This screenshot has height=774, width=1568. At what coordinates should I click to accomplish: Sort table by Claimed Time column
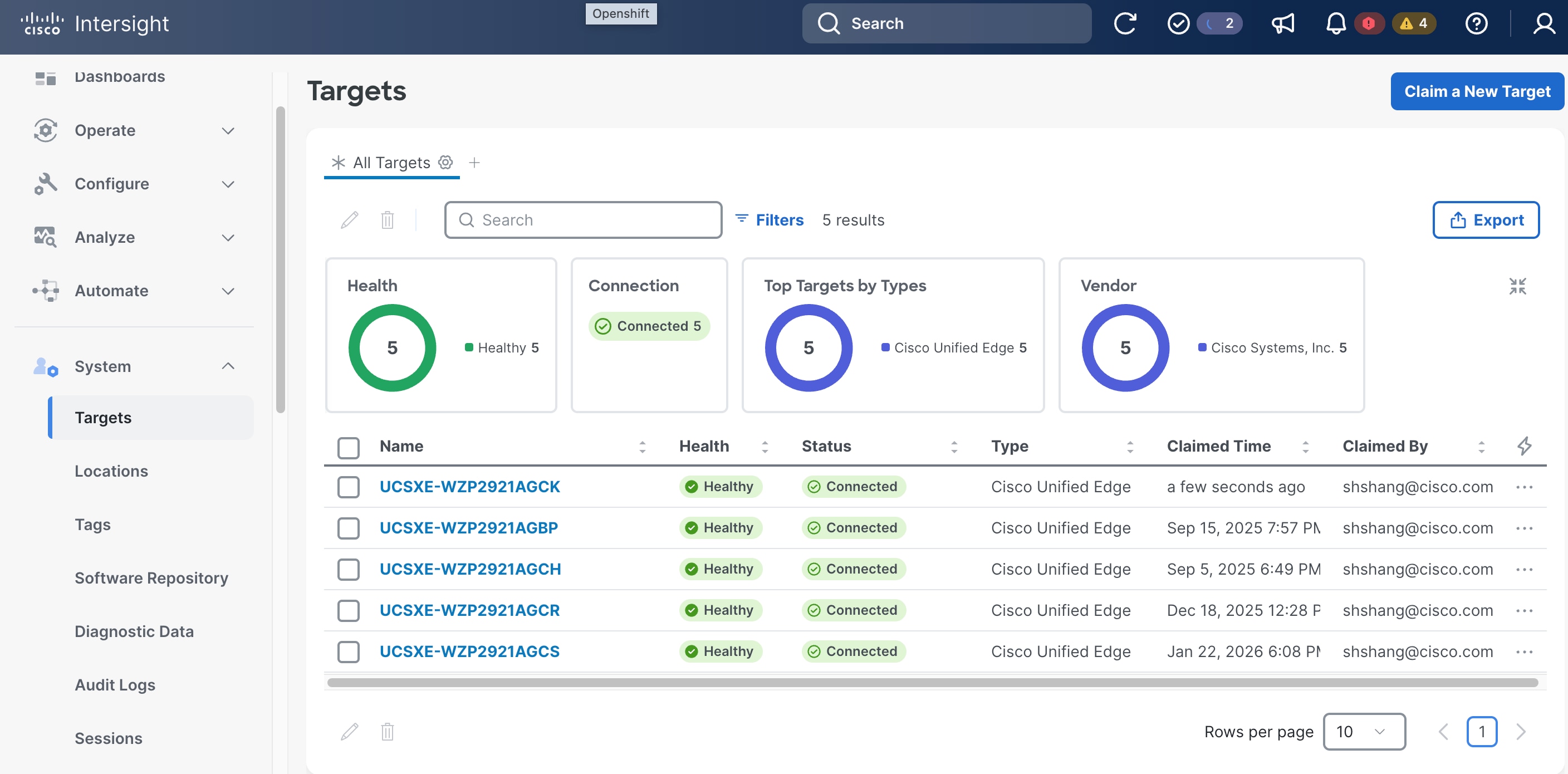pos(1305,447)
